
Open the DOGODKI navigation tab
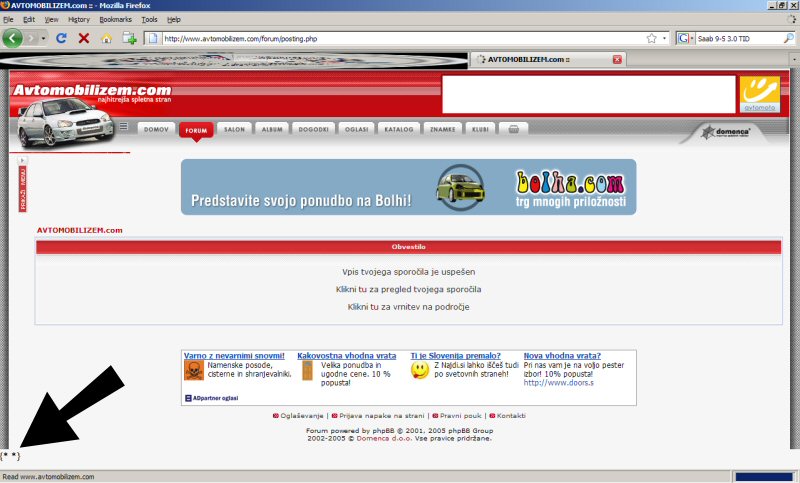pyautogui.click(x=313, y=130)
